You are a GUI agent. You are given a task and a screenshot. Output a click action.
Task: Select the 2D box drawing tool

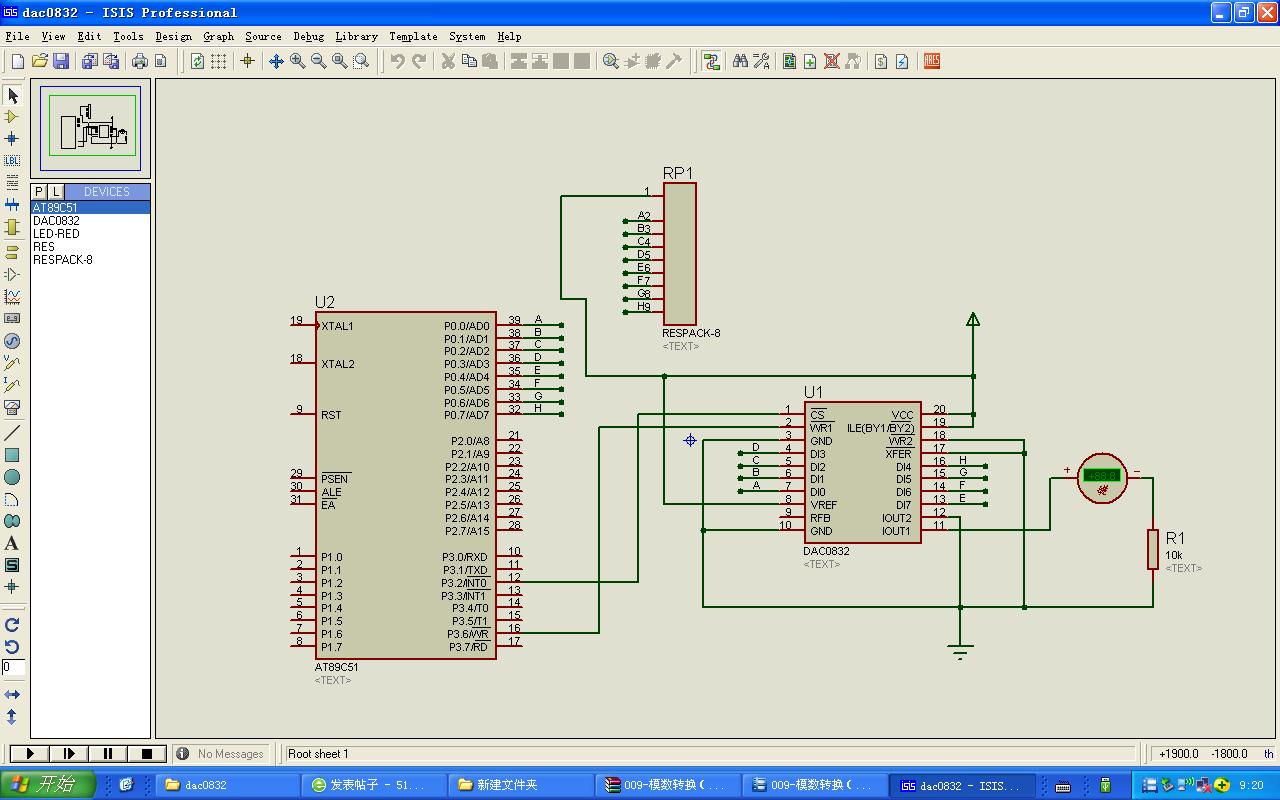(12, 455)
